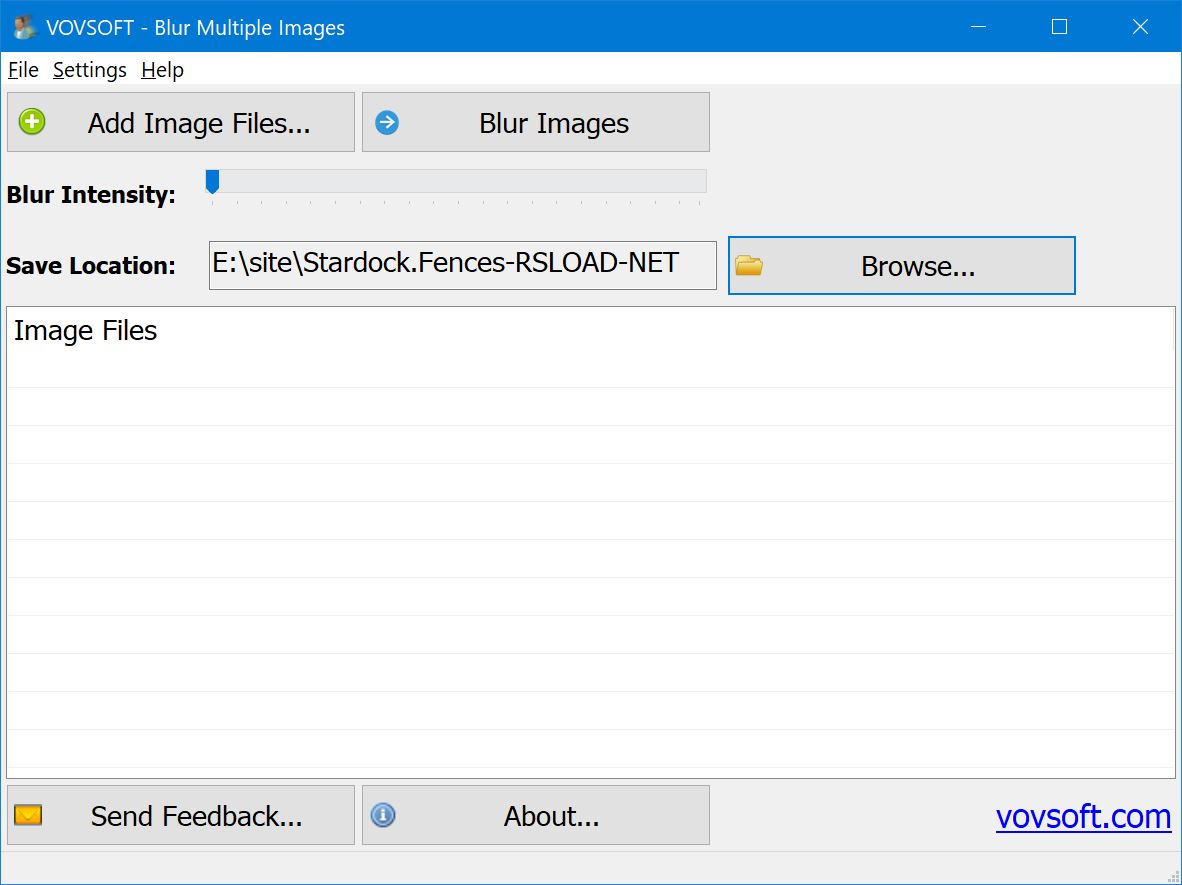Click the Add Image Files button label
Viewport: 1182px width, 885px height.
pyautogui.click(x=199, y=123)
